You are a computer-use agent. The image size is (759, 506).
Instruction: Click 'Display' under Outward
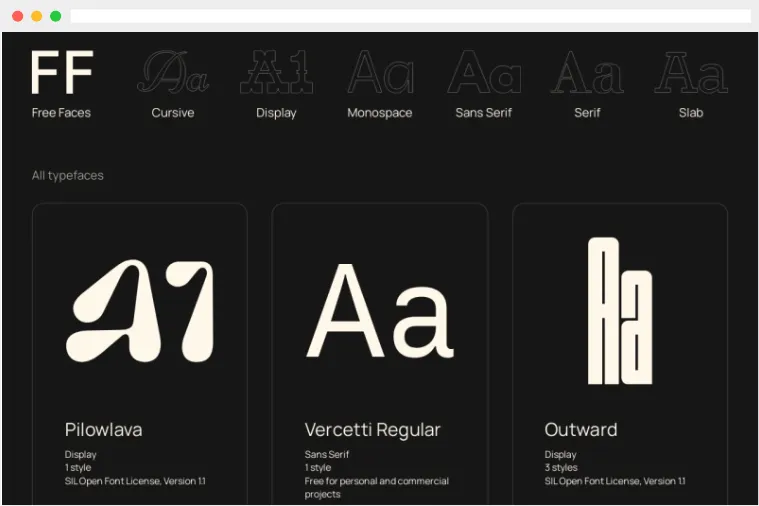coord(561,455)
